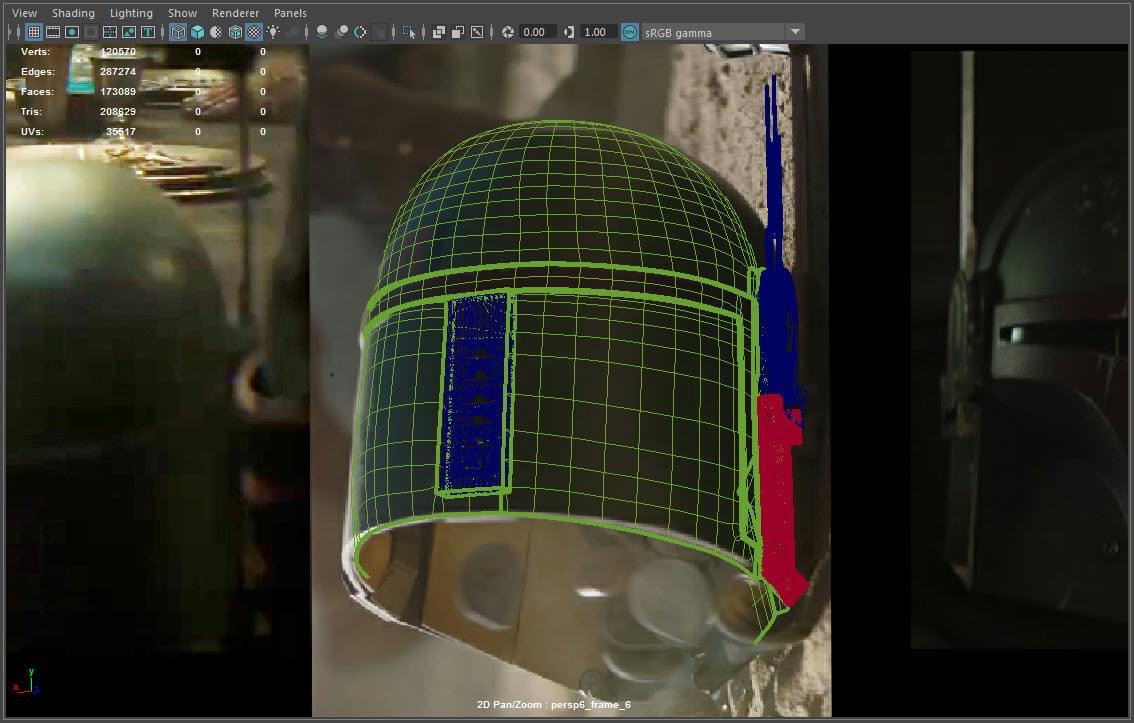
Task: Open the Panels menu
Action: coord(290,13)
